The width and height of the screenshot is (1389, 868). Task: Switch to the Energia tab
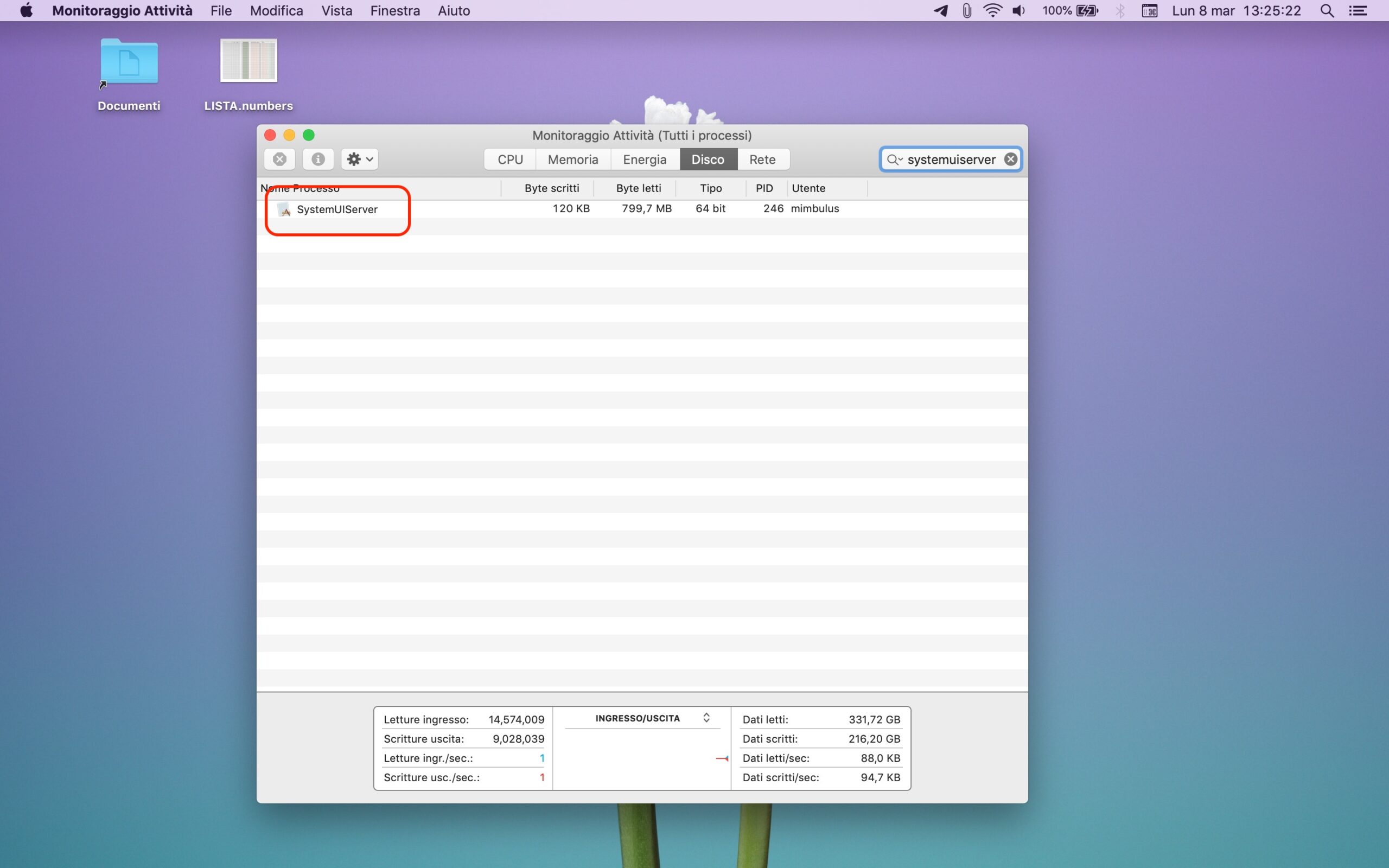click(644, 159)
